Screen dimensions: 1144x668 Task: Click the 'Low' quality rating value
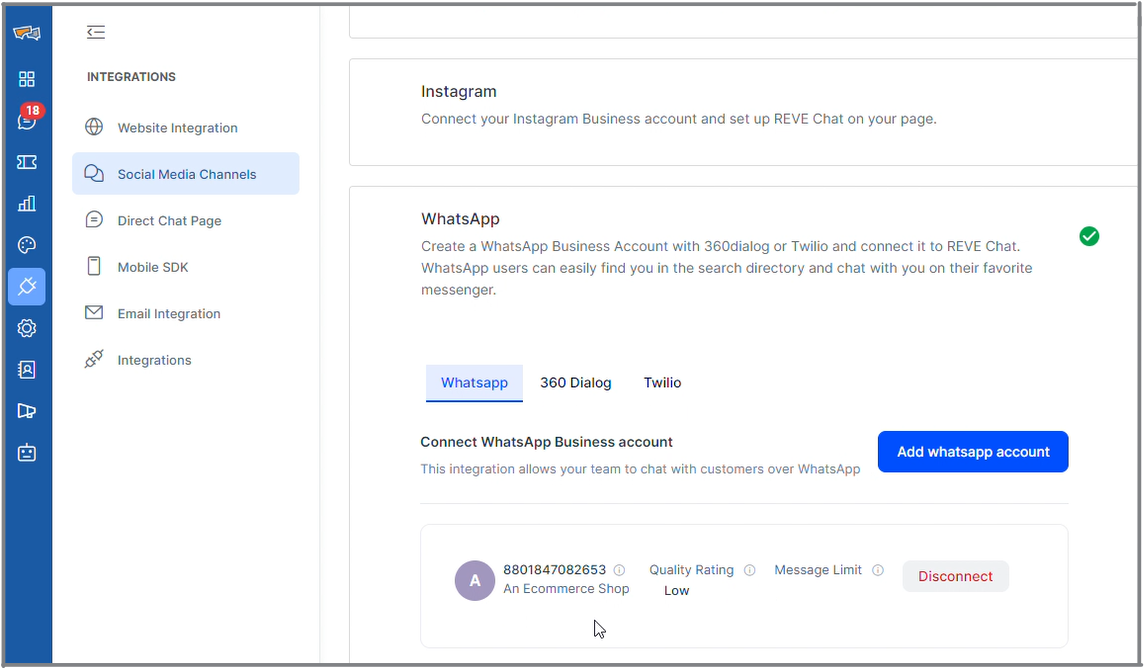676,591
